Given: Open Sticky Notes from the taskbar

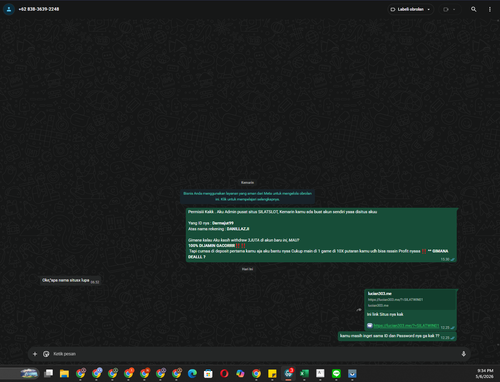Looking at the screenshot, I should coord(272,374).
